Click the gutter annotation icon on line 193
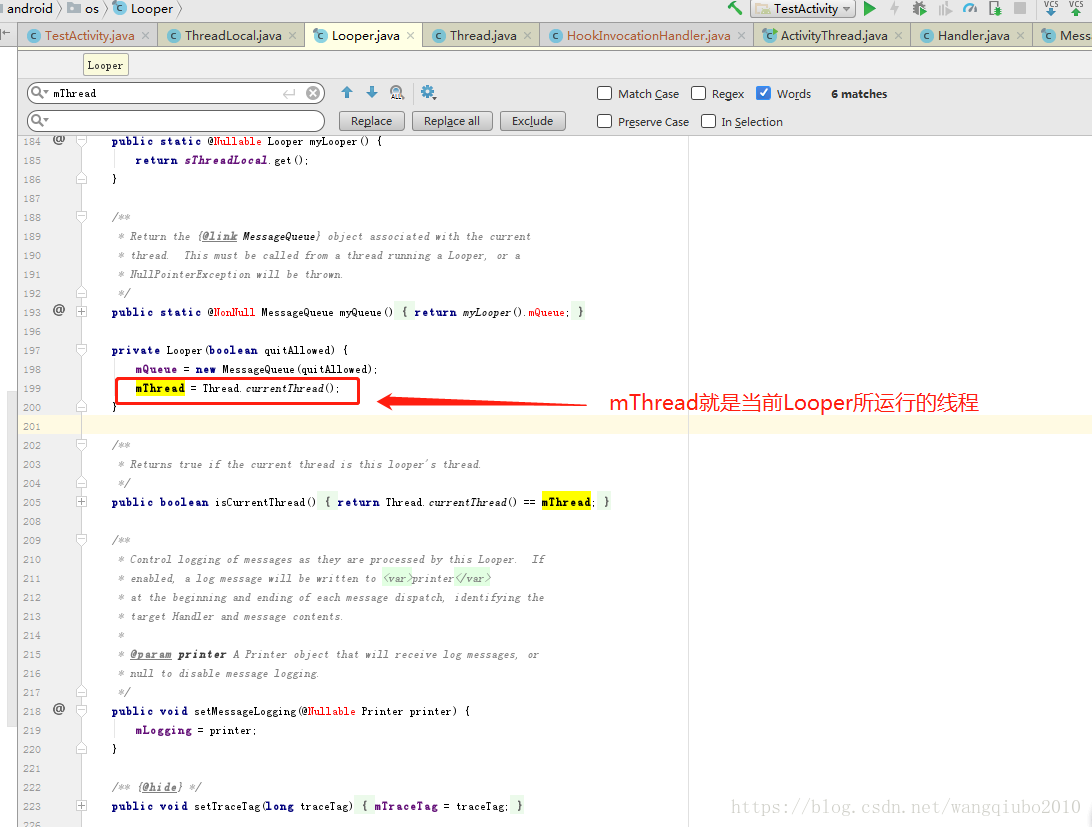 (59, 310)
